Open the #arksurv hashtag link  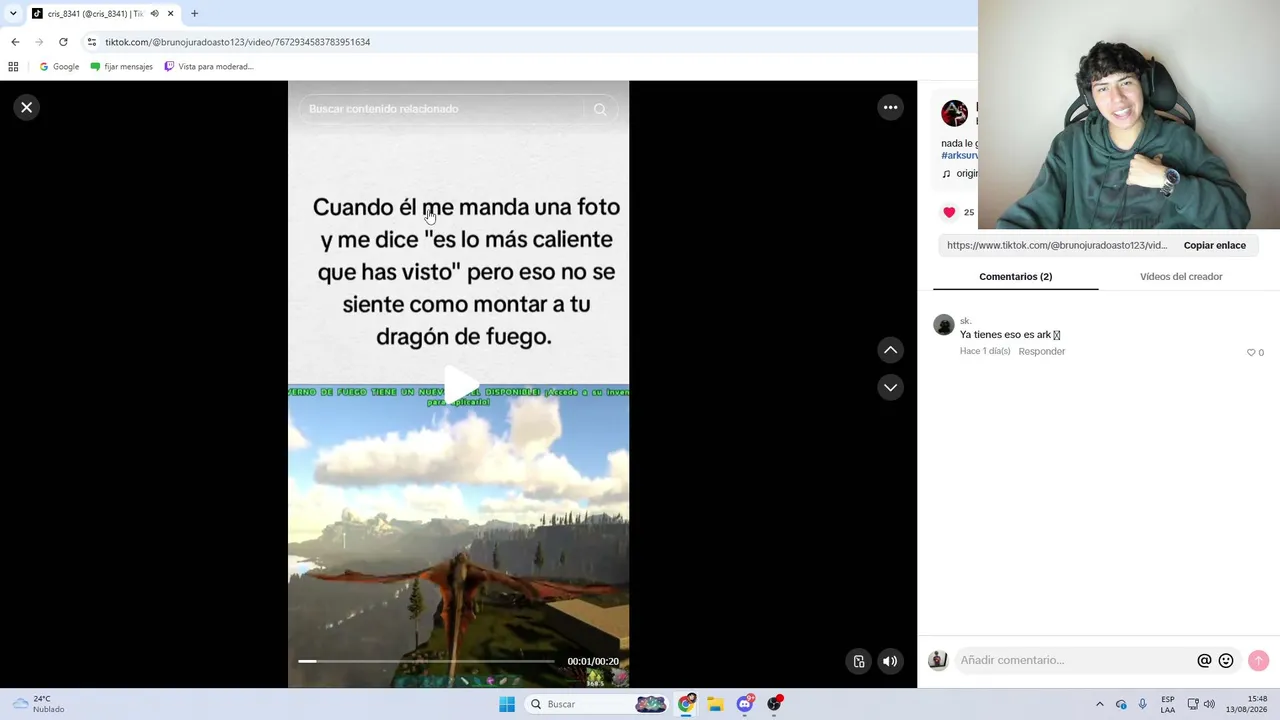pos(959,156)
